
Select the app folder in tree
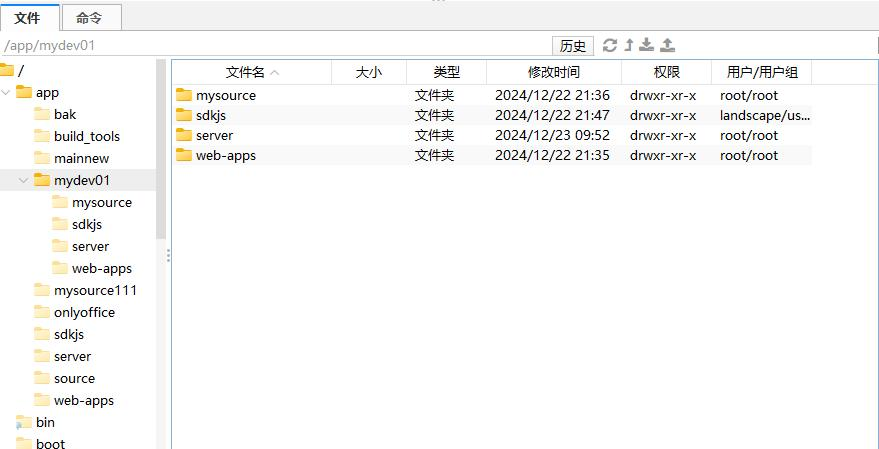[x=38, y=92]
